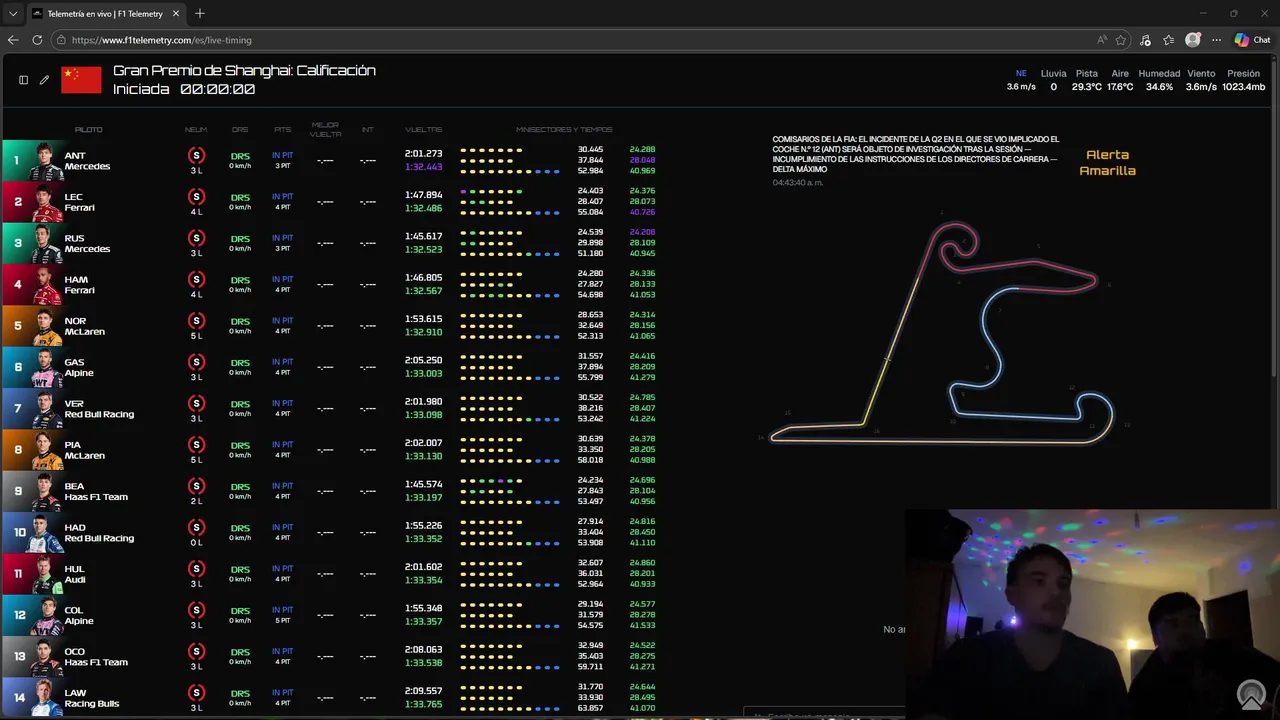Click the page vertical scrollbar

[1275, 220]
